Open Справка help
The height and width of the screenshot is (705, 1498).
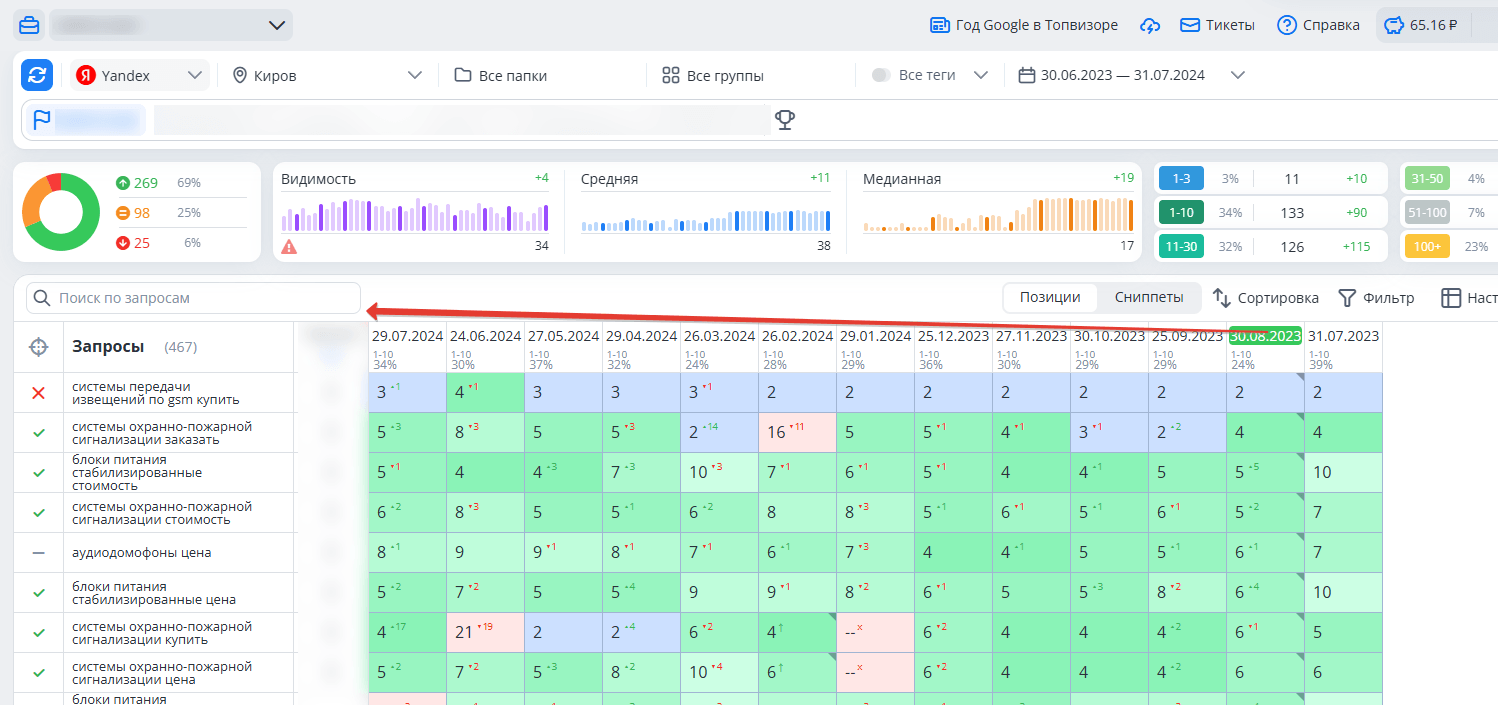tap(1318, 25)
